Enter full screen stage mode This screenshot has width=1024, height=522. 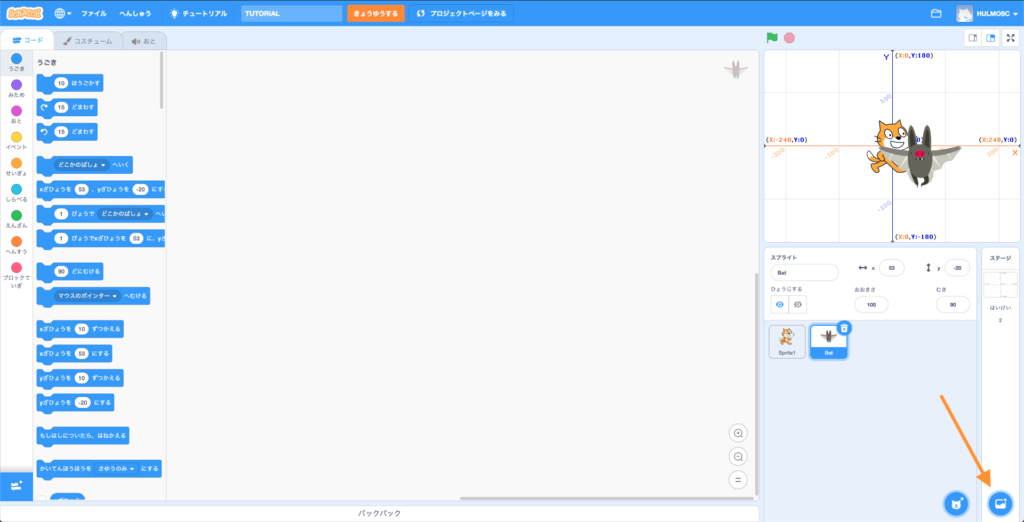[x=1010, y=38]
